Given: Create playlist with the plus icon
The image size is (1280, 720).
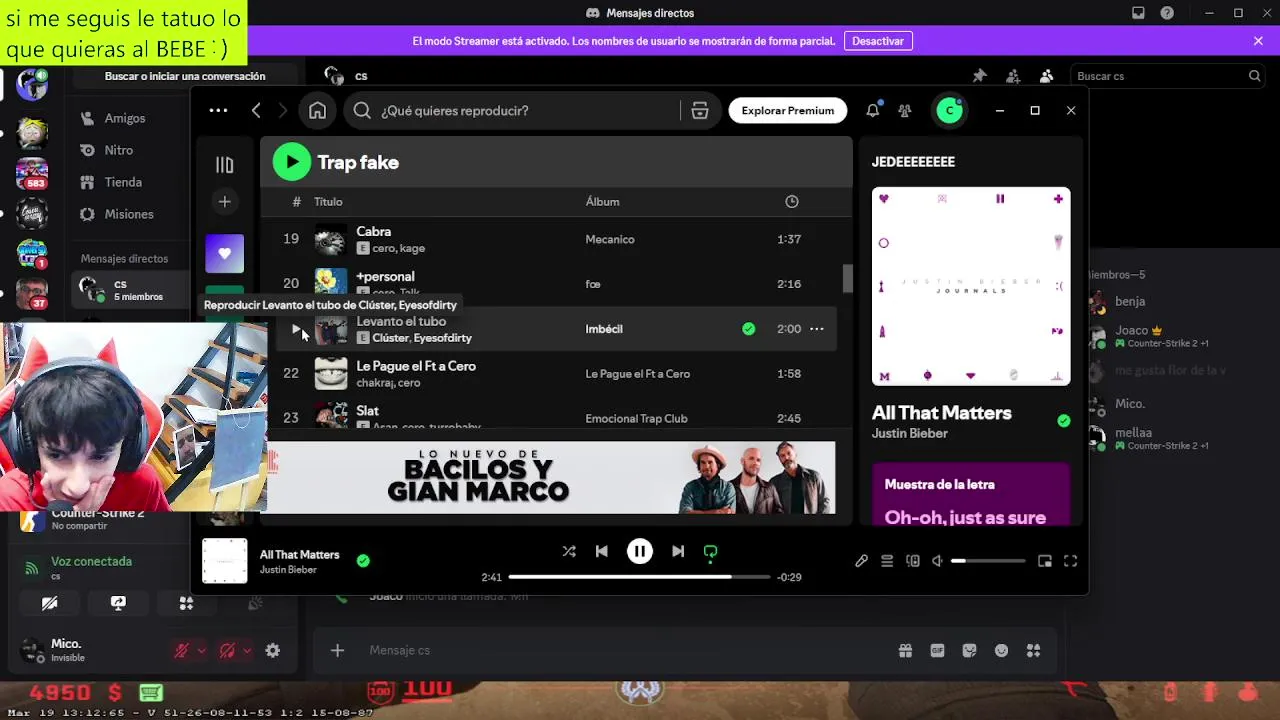Looking at the screenshot, I should pyautogui.click(x=224, y=202).
